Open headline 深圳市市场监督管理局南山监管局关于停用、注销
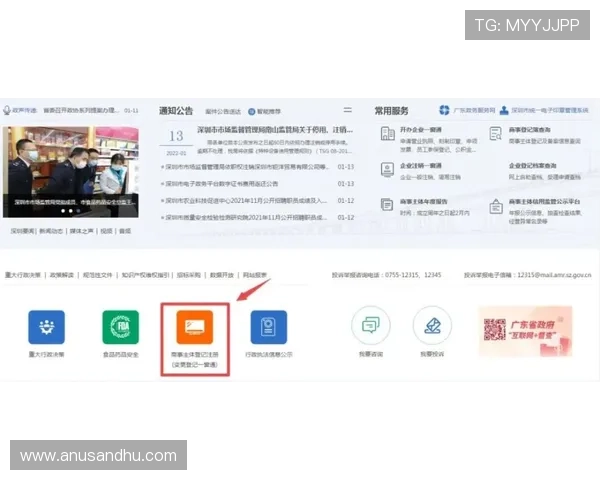The image size is (600, 480). [x=275, y=130]
